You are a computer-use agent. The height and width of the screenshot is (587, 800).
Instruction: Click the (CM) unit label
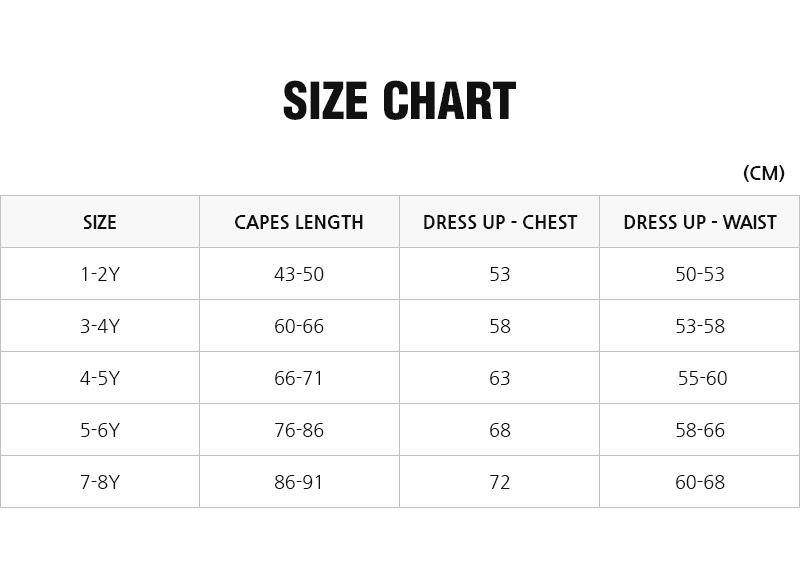764,173
